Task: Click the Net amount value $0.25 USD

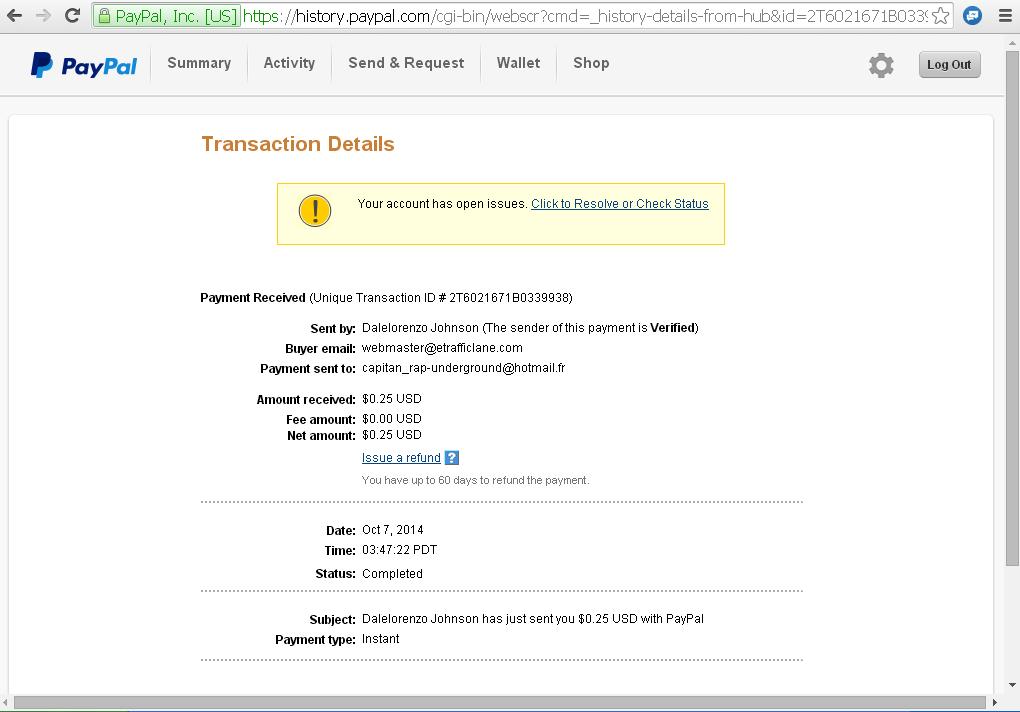Action: (392, 435)
